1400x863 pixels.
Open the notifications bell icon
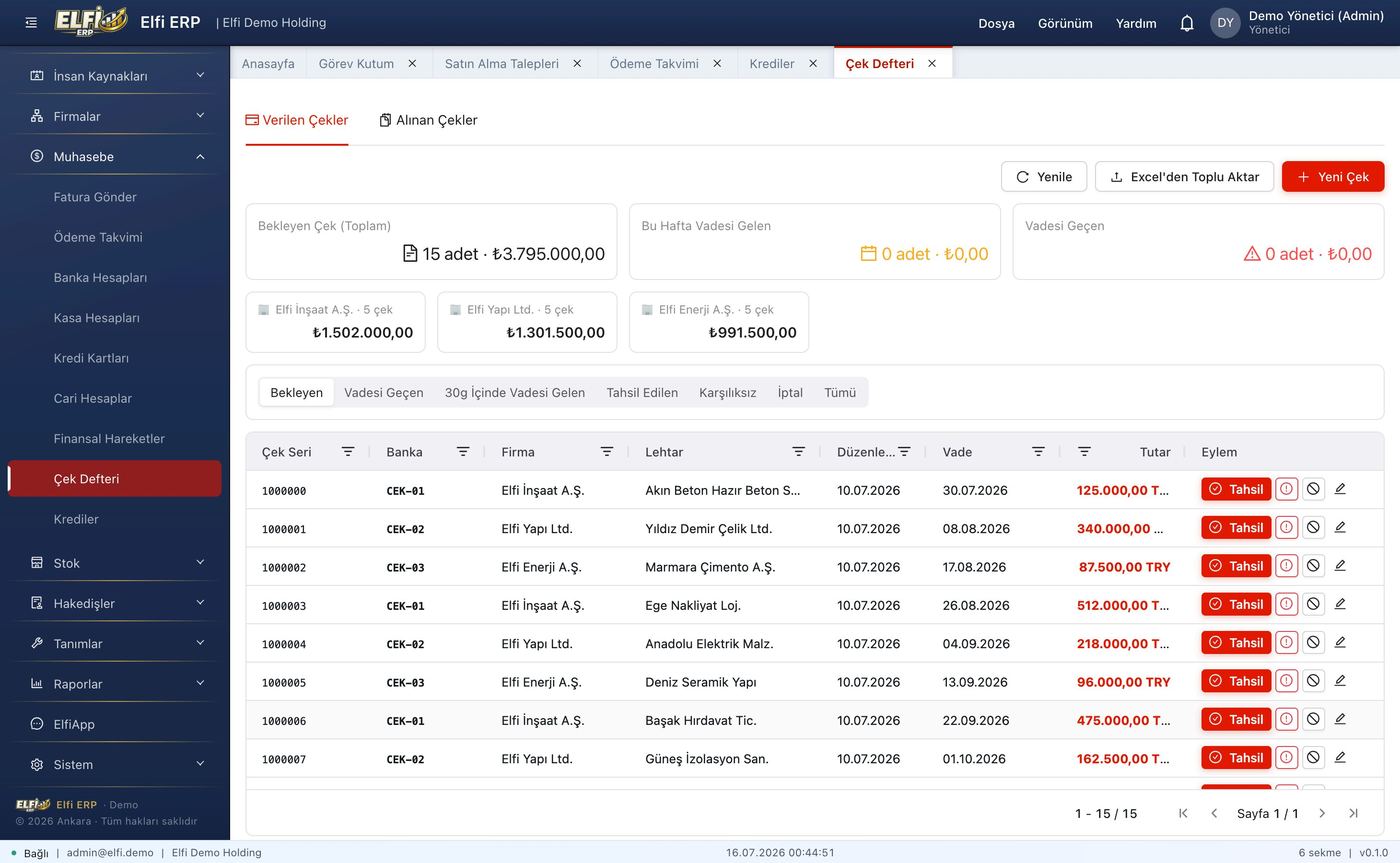[x=1187, y=23]
